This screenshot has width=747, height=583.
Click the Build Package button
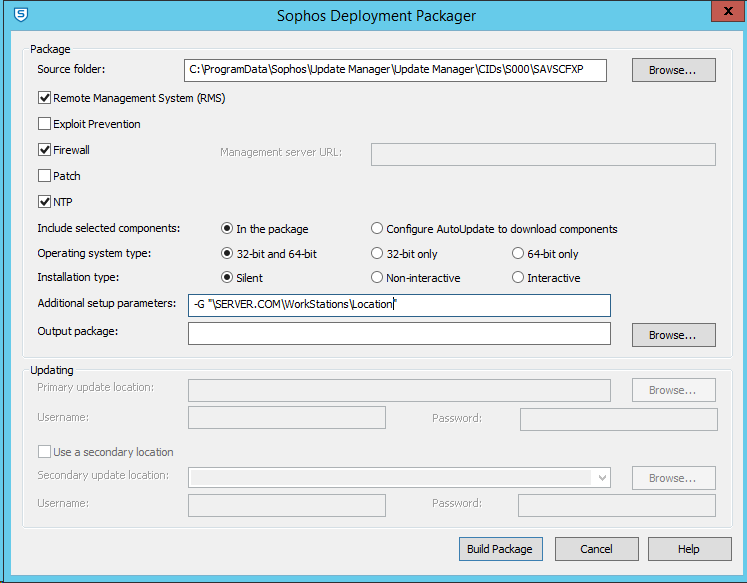click(500, 549)
